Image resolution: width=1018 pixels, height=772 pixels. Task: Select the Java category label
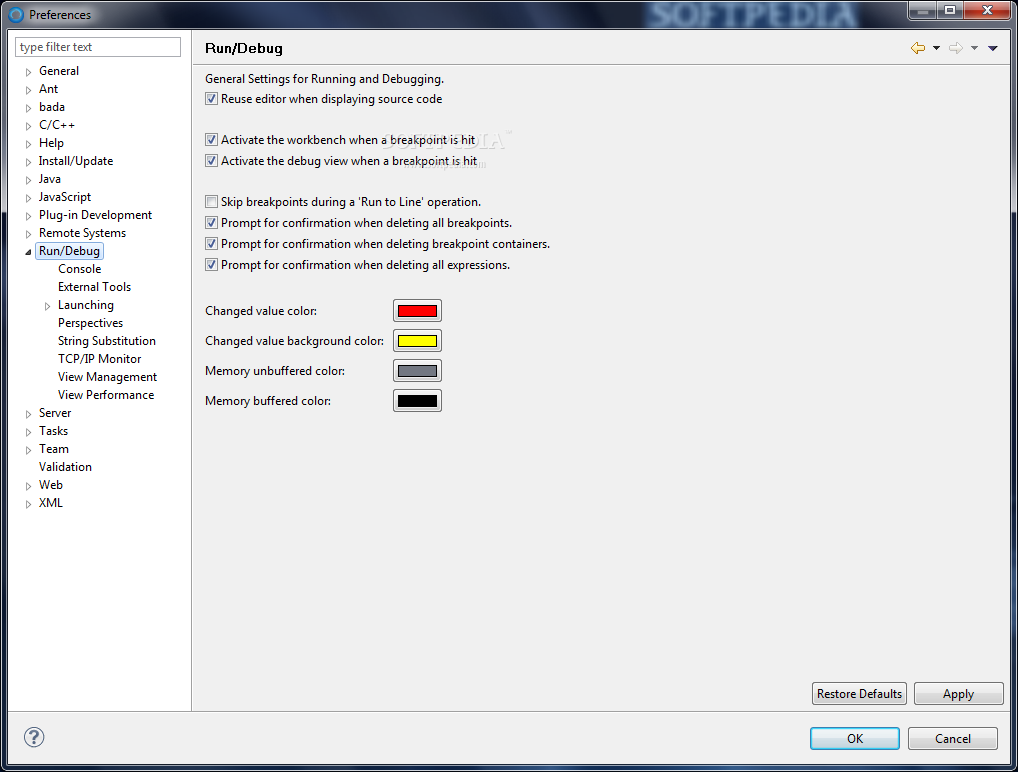coord(49,179)
